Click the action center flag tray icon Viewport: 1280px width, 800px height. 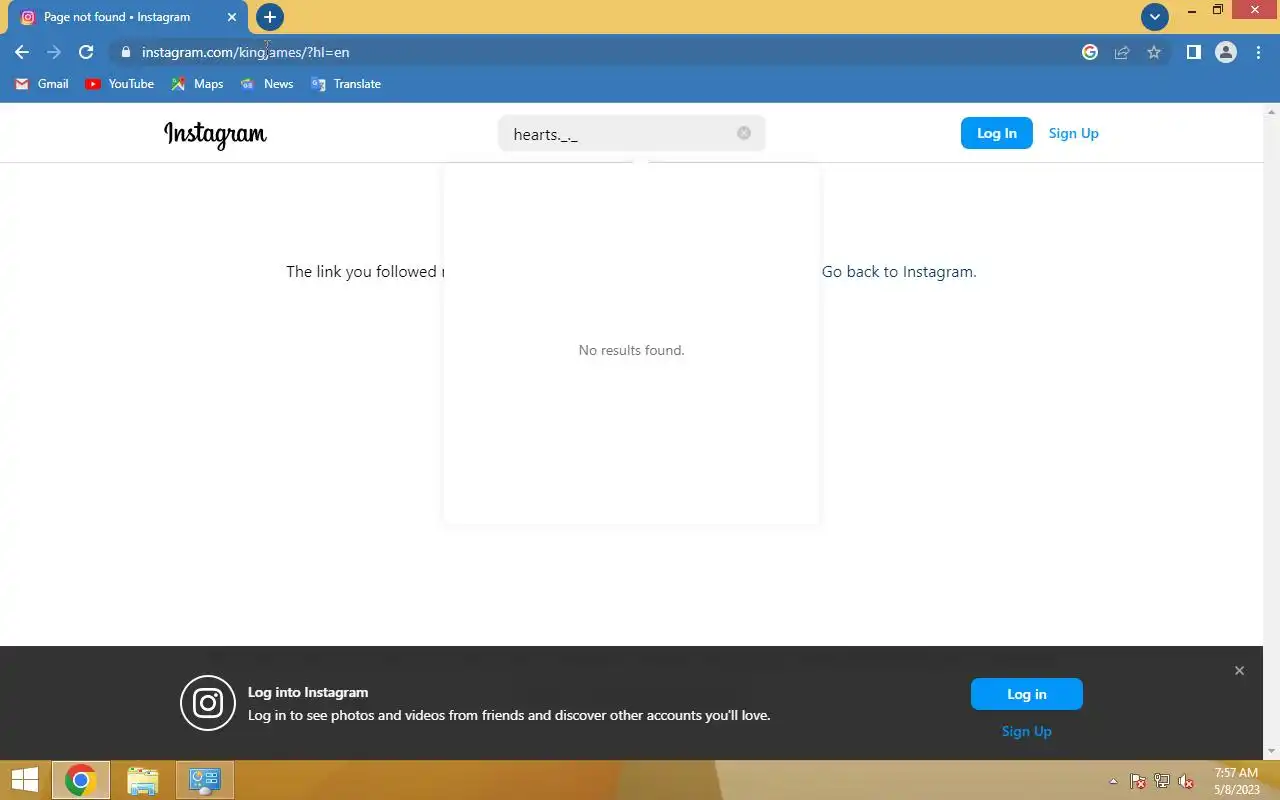pyautogui.click(x=1138, y=781)
